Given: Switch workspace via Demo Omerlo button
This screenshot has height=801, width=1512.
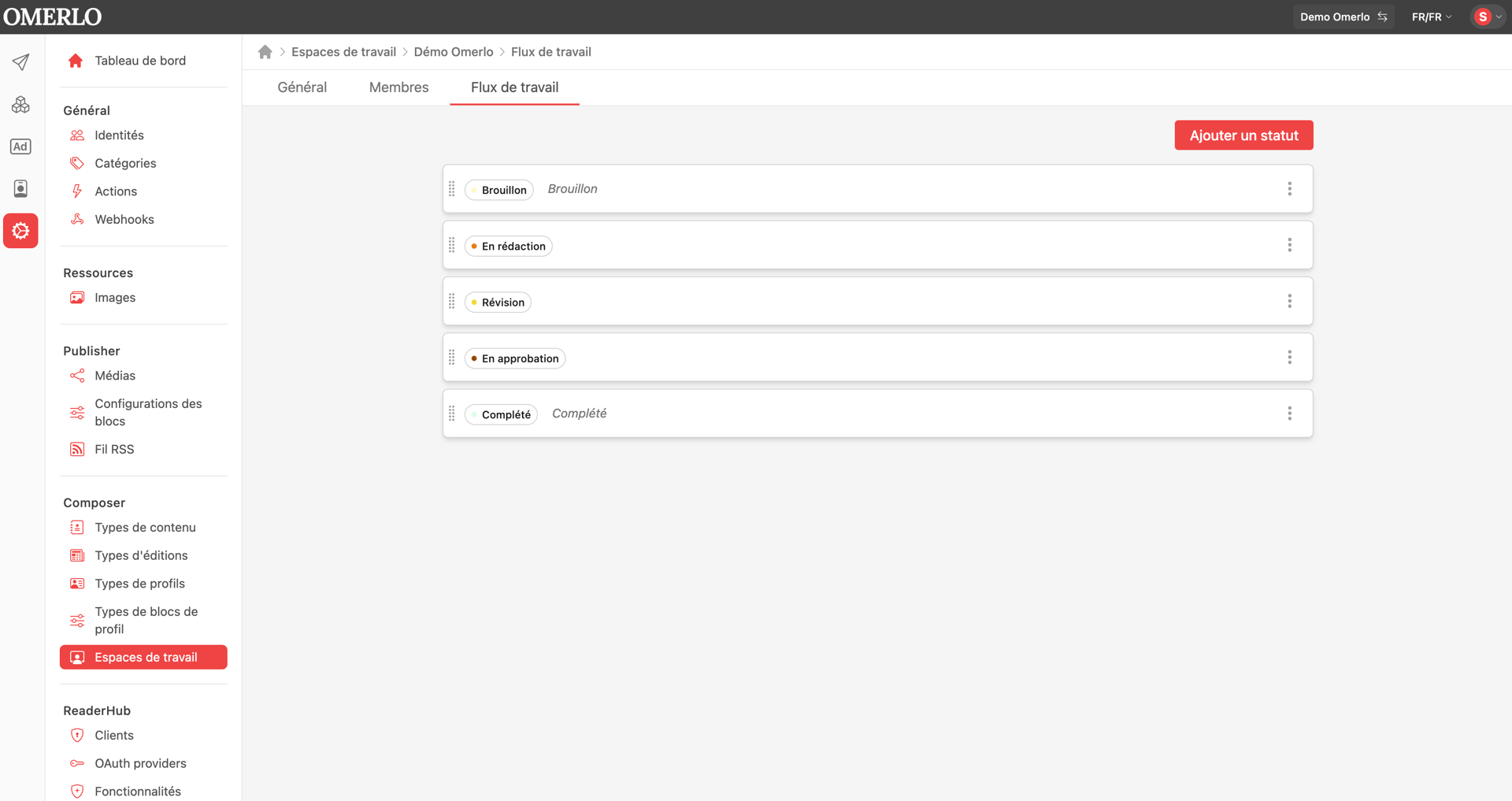Looking at the screenshot, I should 1343,17.
